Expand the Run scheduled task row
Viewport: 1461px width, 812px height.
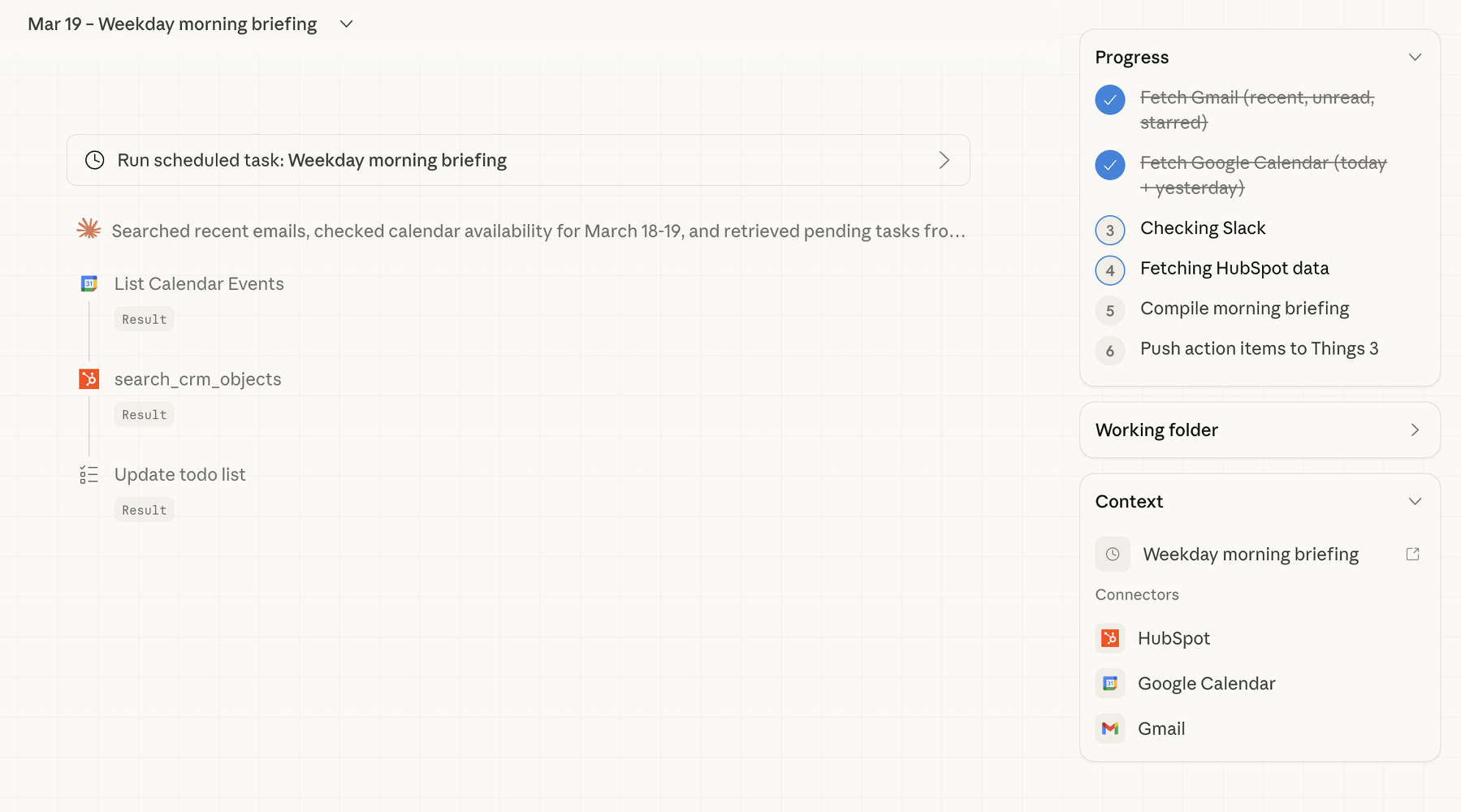[x=944, y=160]
